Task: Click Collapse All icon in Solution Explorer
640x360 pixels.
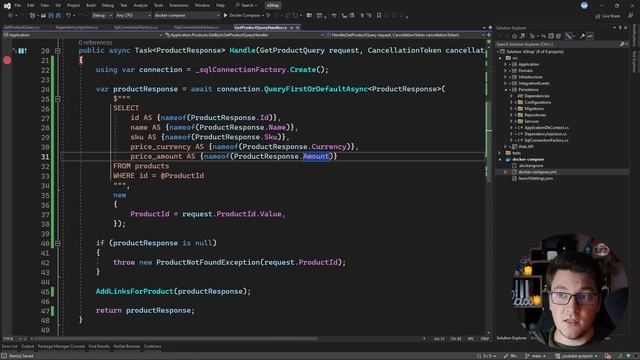Action: click(x=551, y=36)
